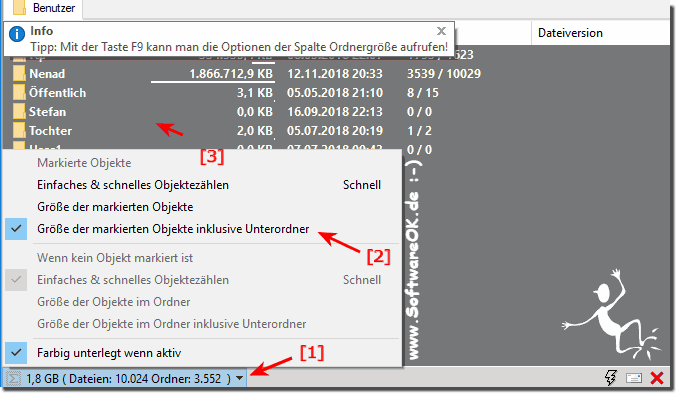Select the Benutzer tab
Image resolution: width=677 pixels, height=394 pixels.
point(43,8)
